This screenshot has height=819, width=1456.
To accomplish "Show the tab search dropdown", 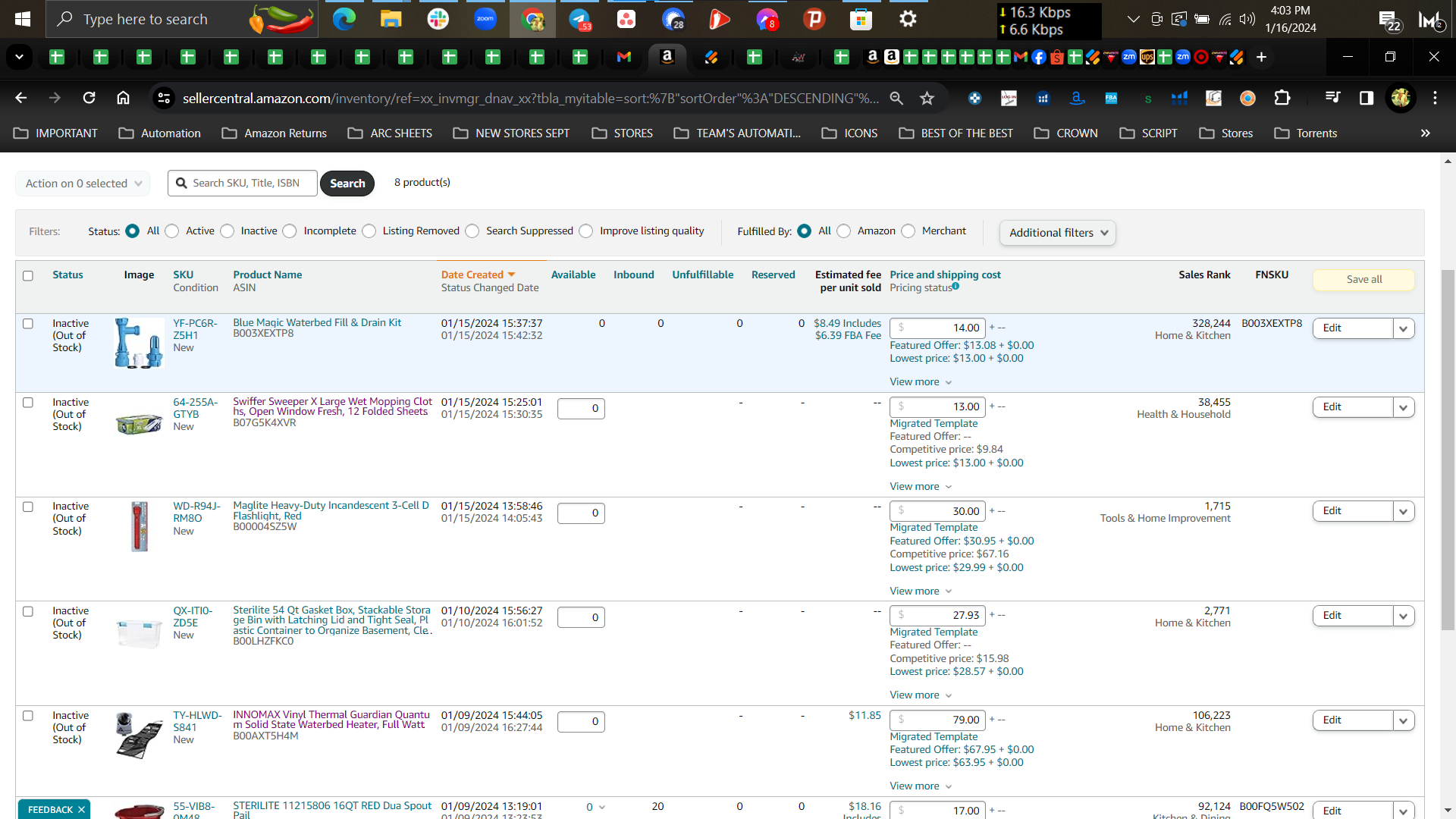I will [x=19, y=57].
